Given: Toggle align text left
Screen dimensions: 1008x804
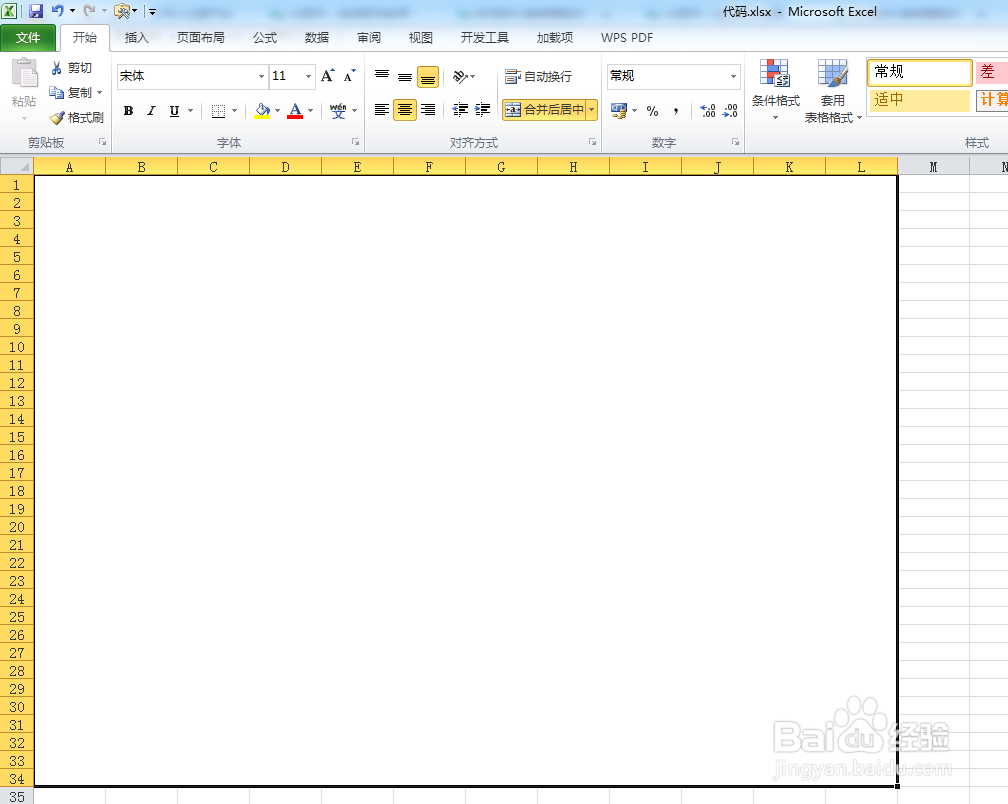Looking at the screenshot, I should coord(382,110).
